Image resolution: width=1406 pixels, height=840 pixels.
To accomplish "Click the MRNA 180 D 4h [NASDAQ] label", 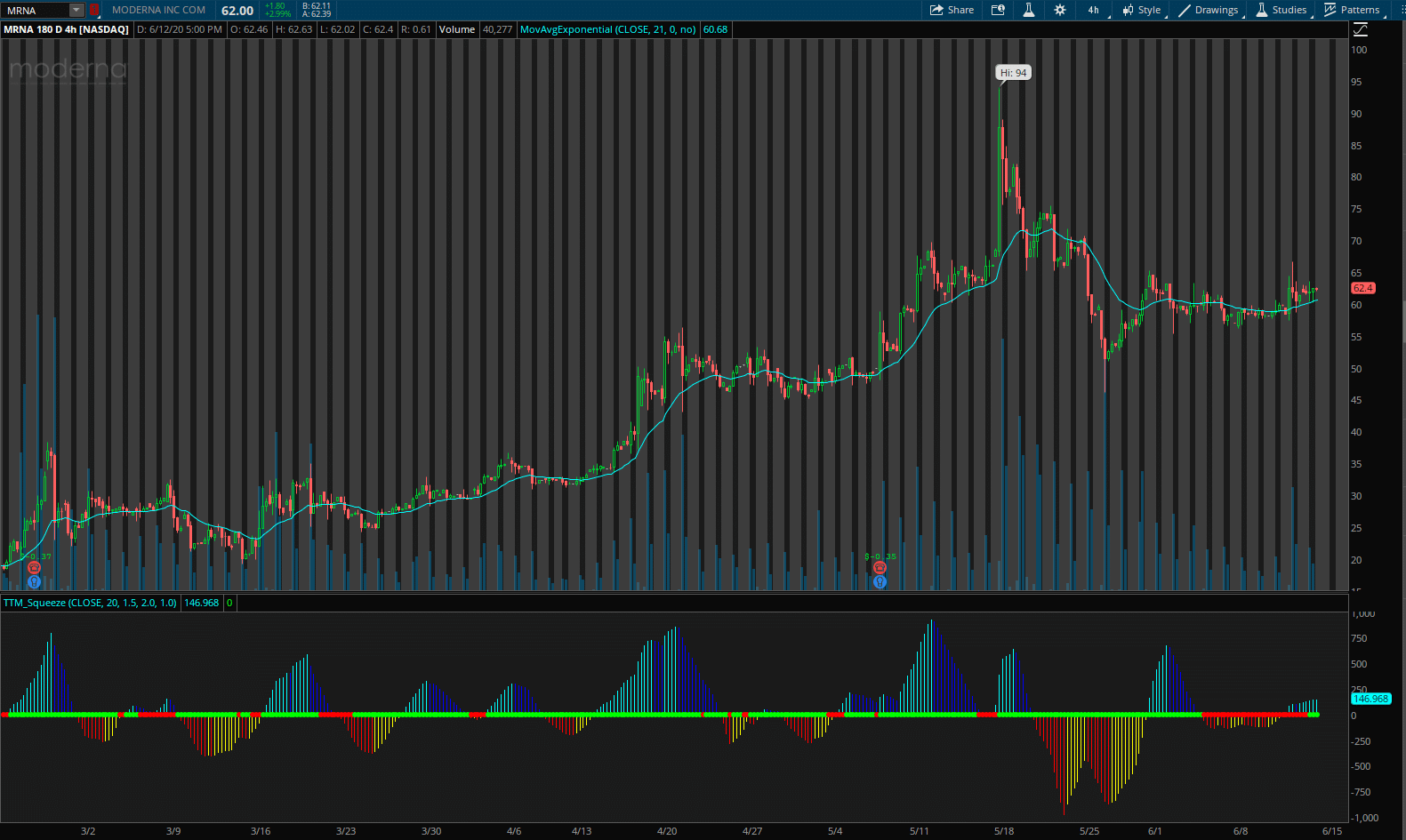I will click(66, 29).
